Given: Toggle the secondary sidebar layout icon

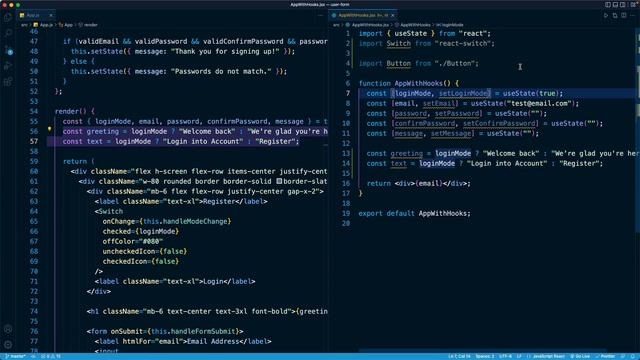Looking at the screenshot, I should 623,4.
